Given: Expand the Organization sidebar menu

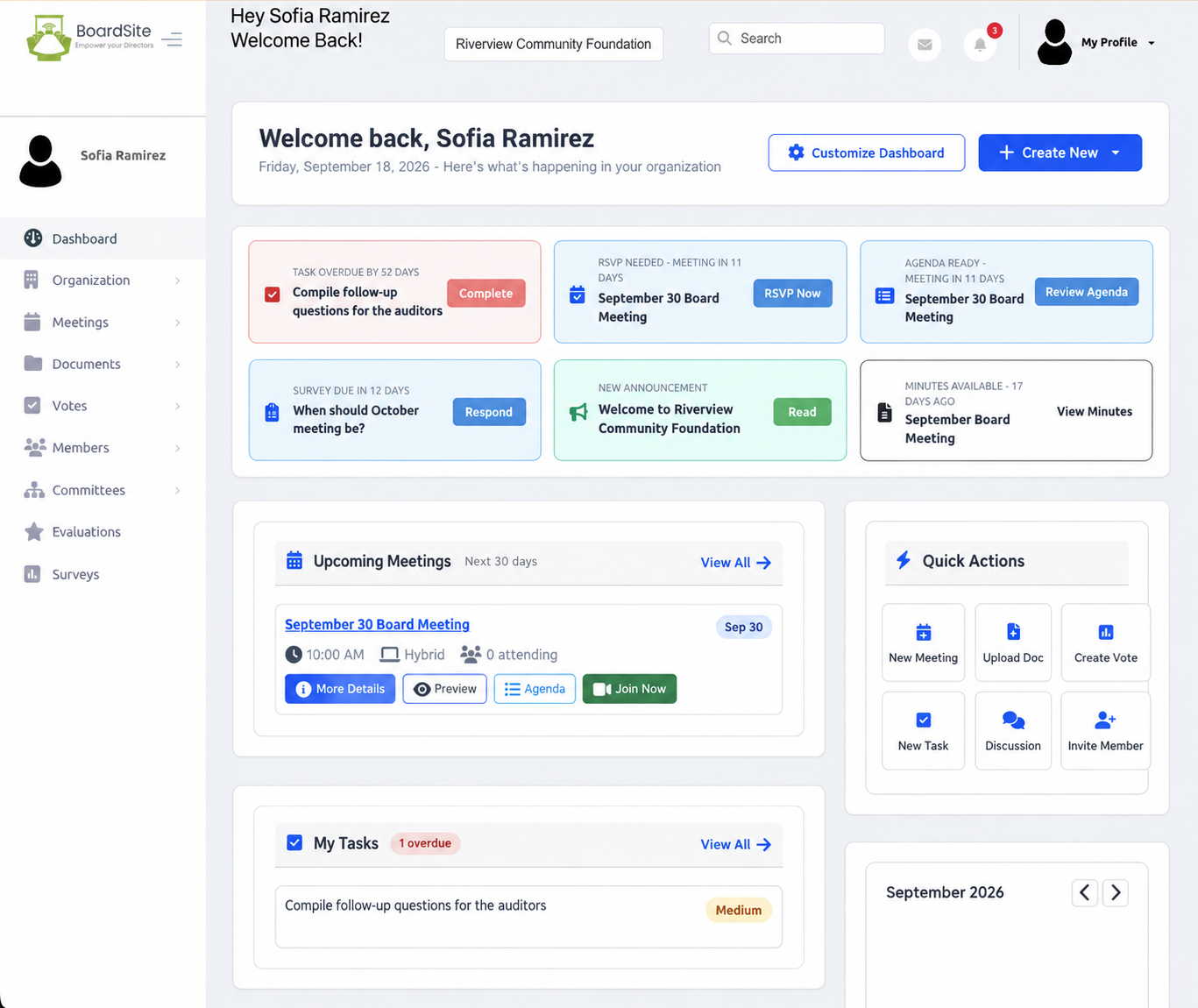Looking at the screenshot, I should tap(103, 280).
